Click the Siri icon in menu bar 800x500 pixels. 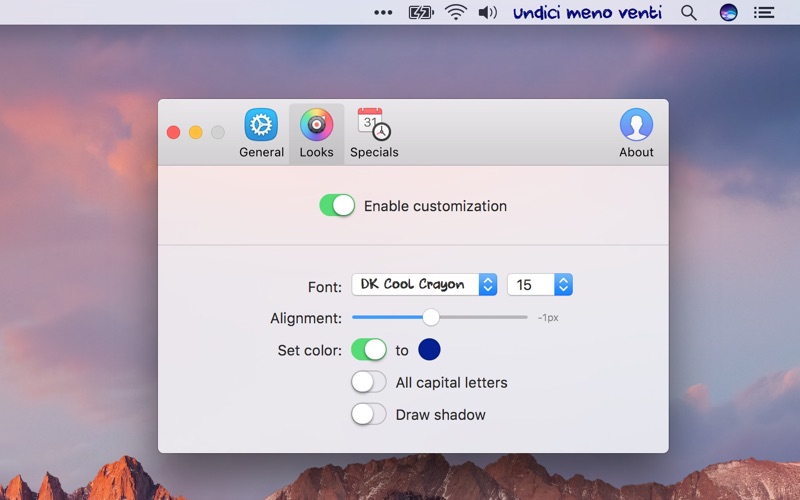729,13
